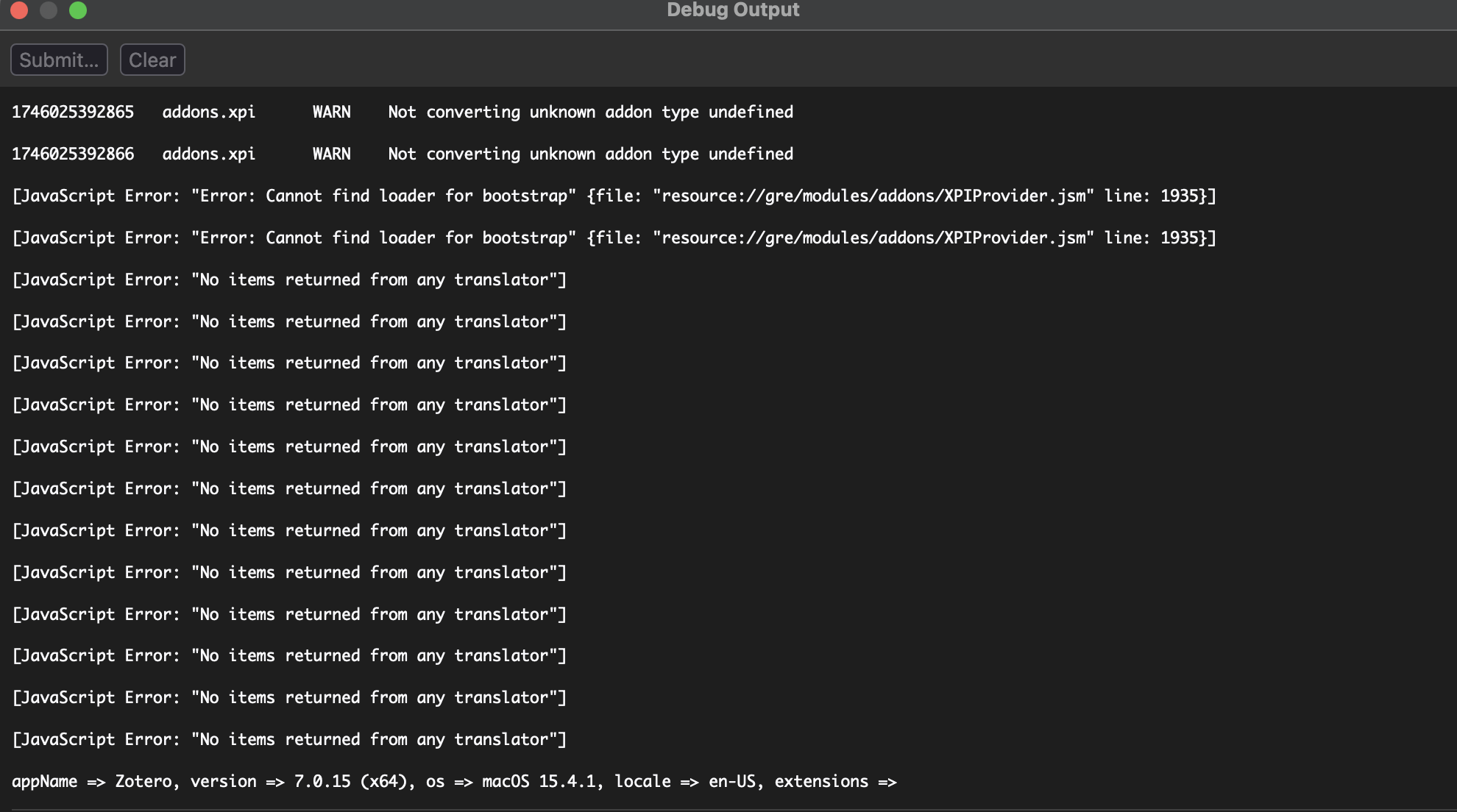The width and height of the screenshot is (1457, 812).
Task: Maximize window with green button
Action: (x=78, y=10)
